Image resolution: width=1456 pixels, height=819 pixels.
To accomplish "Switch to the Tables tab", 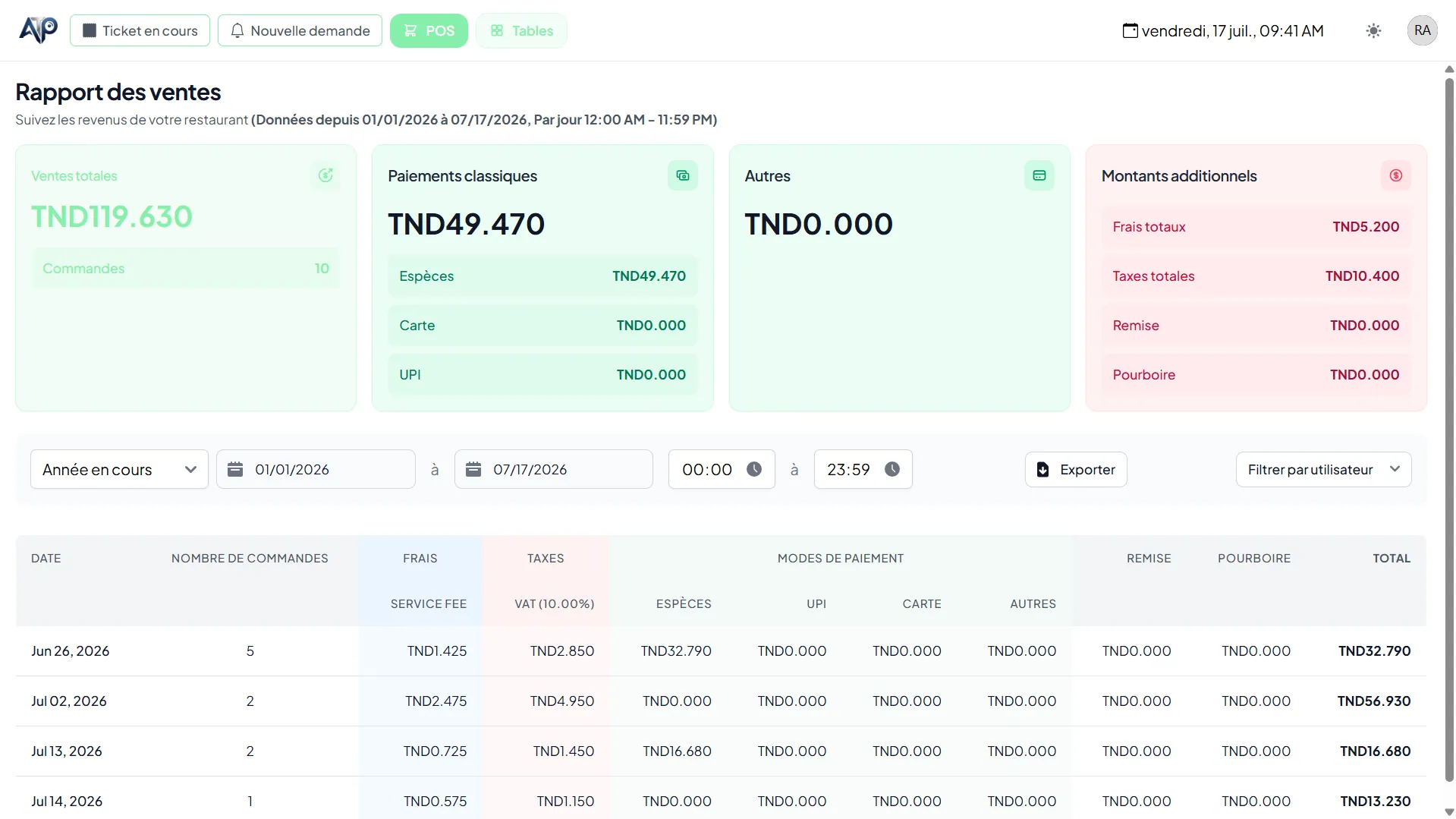I will tap(521, 30).
